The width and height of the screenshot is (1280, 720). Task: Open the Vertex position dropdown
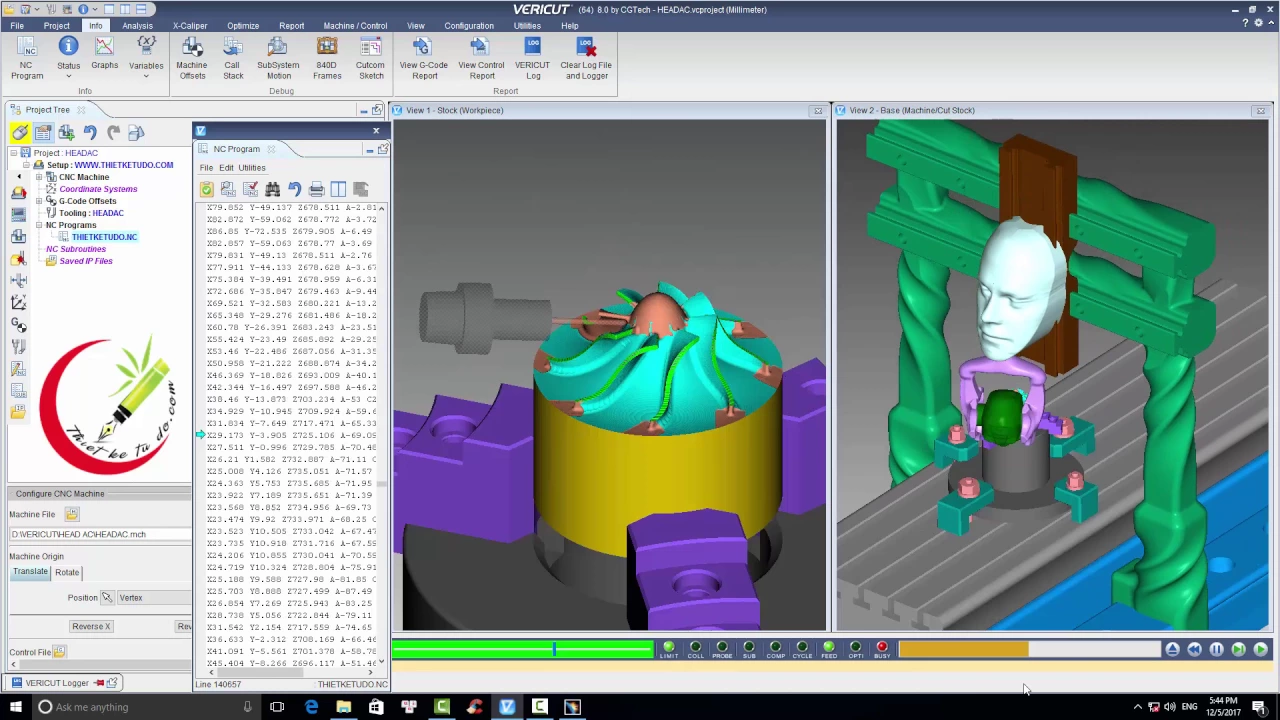(154, 598)
